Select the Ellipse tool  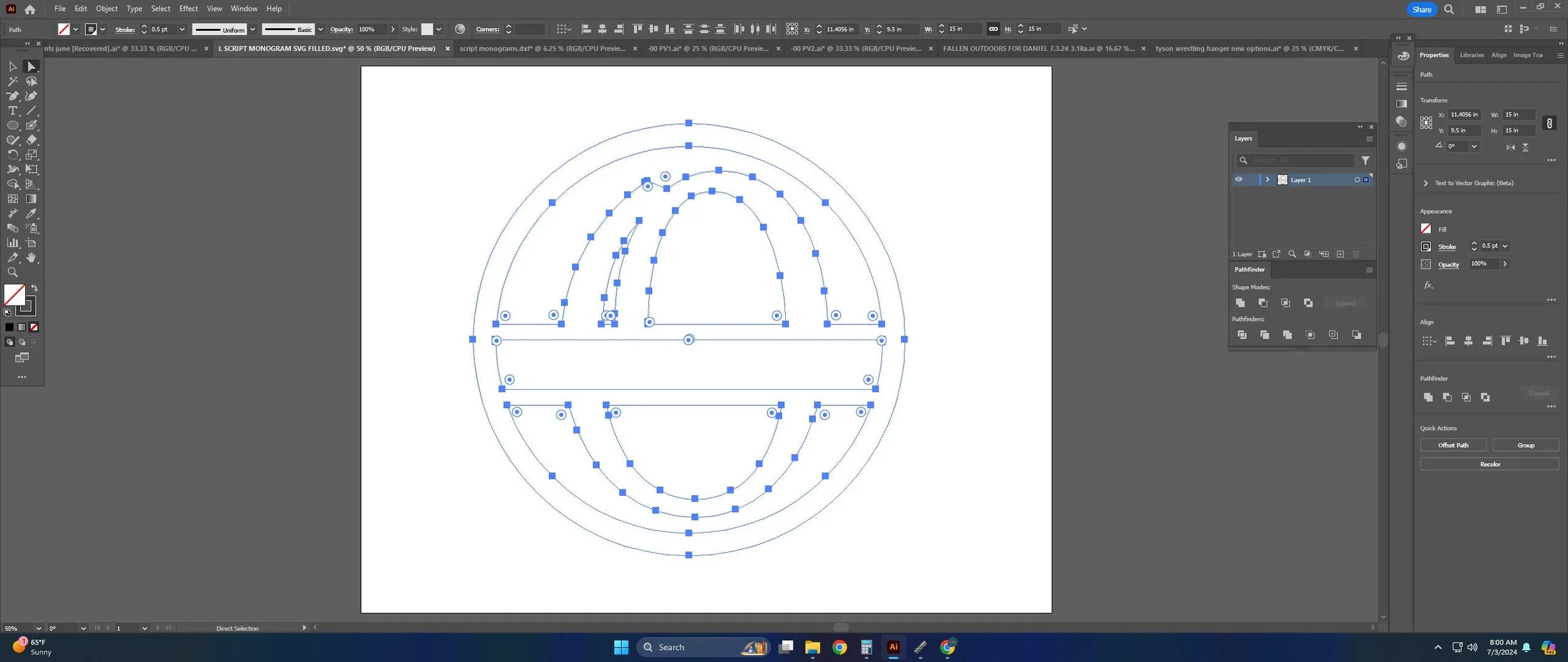point(12,125)
